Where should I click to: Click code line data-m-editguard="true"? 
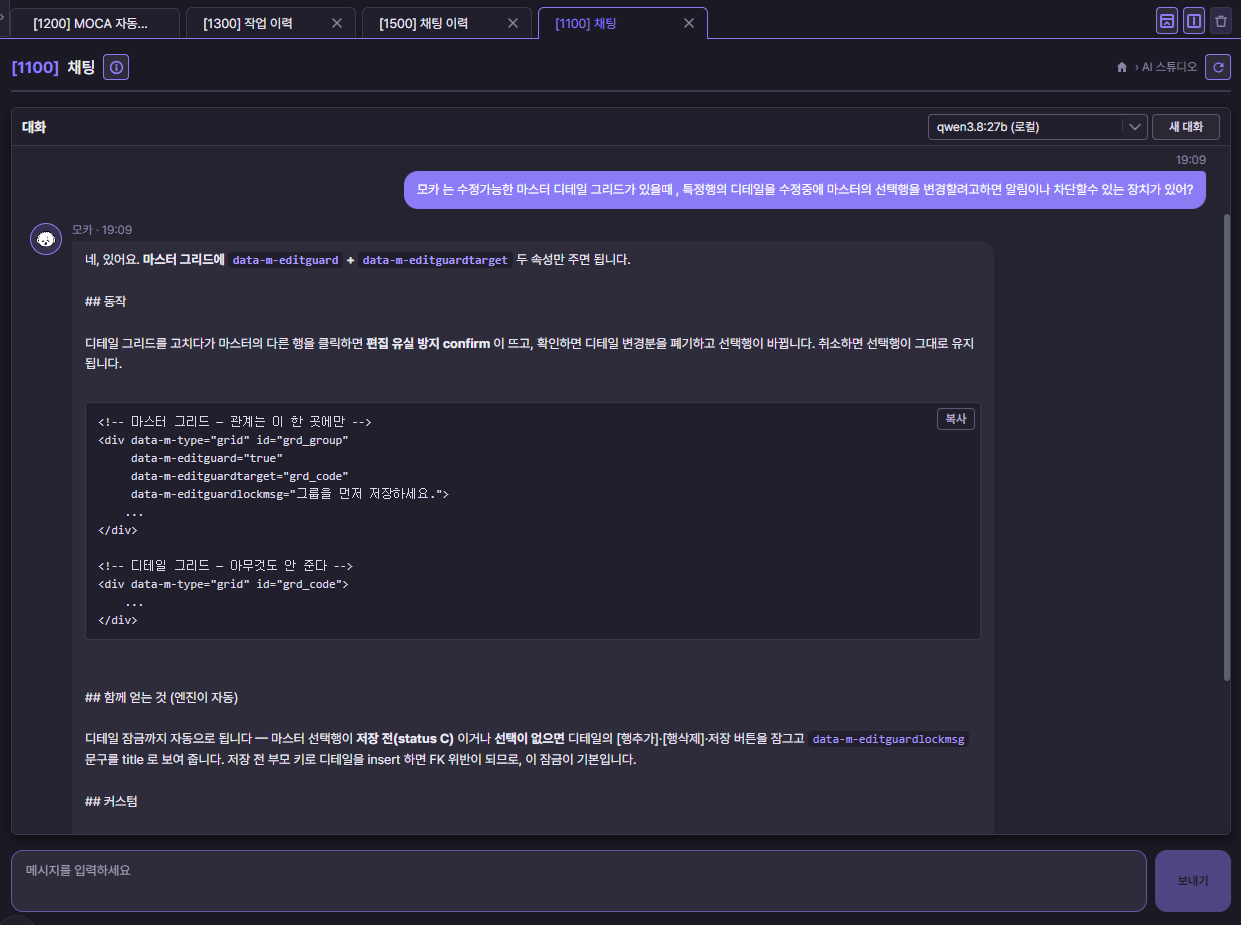(207, 458)
